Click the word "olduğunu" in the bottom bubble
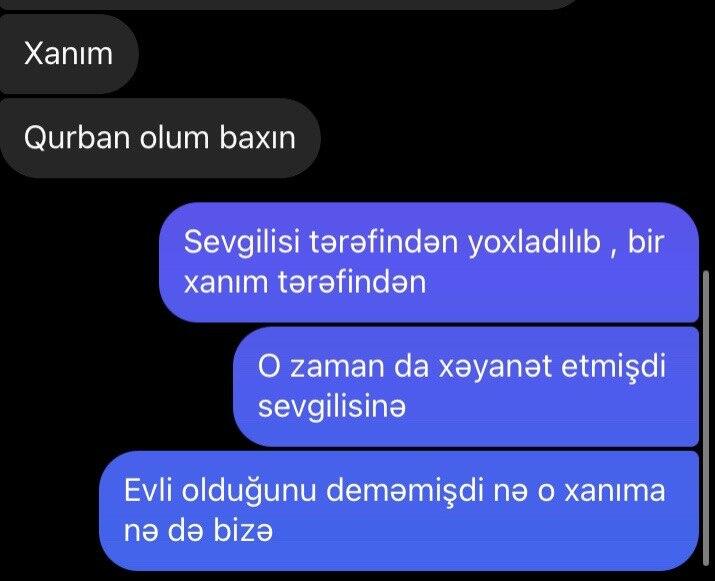The height and width of the screenshot is (581, 715). (249, 493)
